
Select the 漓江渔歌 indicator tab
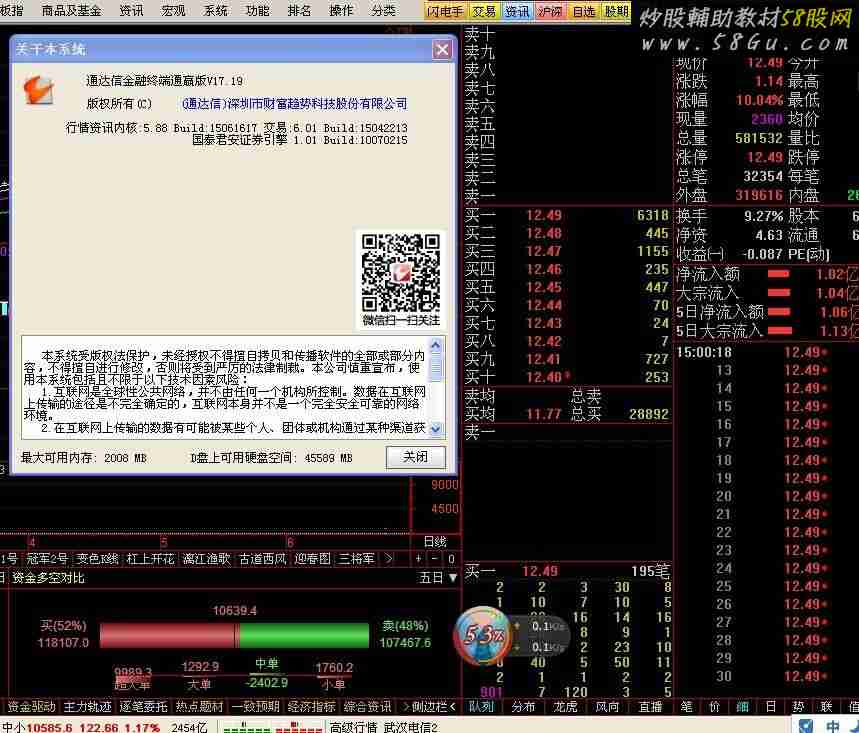pos(207,559)
